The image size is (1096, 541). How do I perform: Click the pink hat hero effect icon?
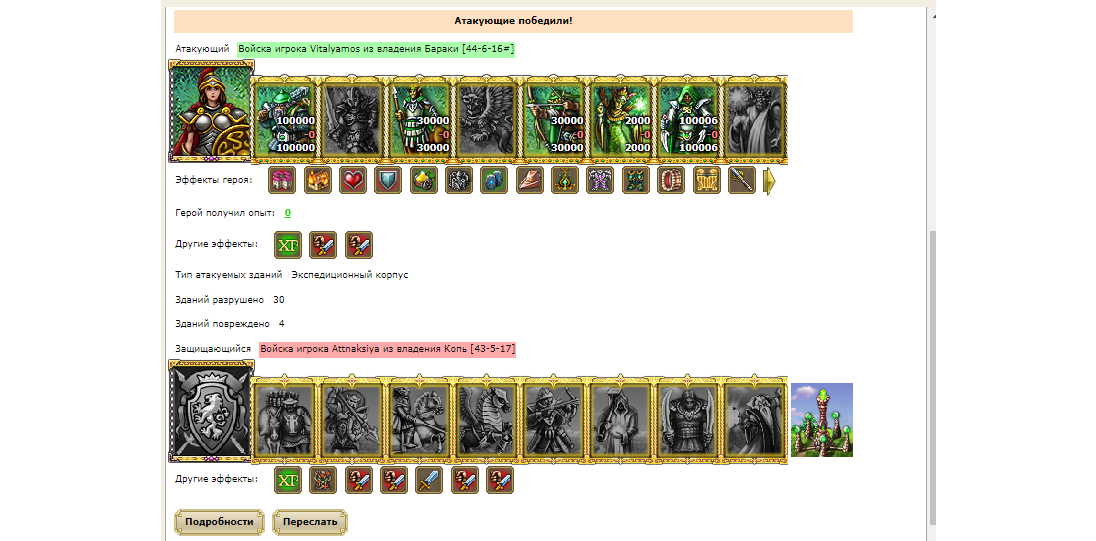coord(529,180)
